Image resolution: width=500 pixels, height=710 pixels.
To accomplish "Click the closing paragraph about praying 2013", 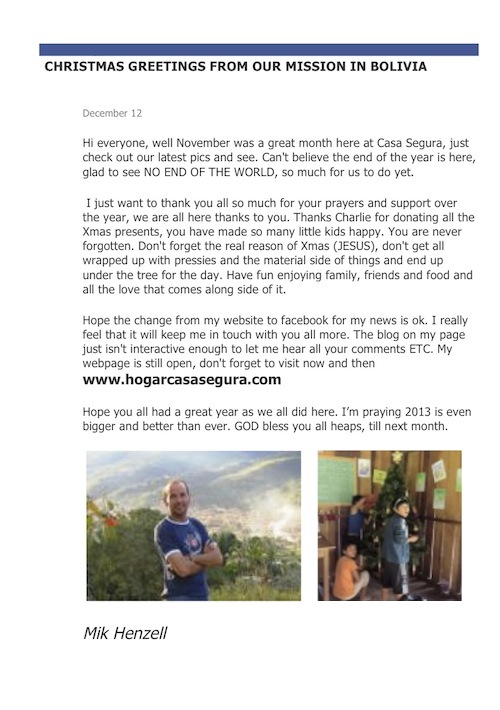I will click(x=277, y=419).
